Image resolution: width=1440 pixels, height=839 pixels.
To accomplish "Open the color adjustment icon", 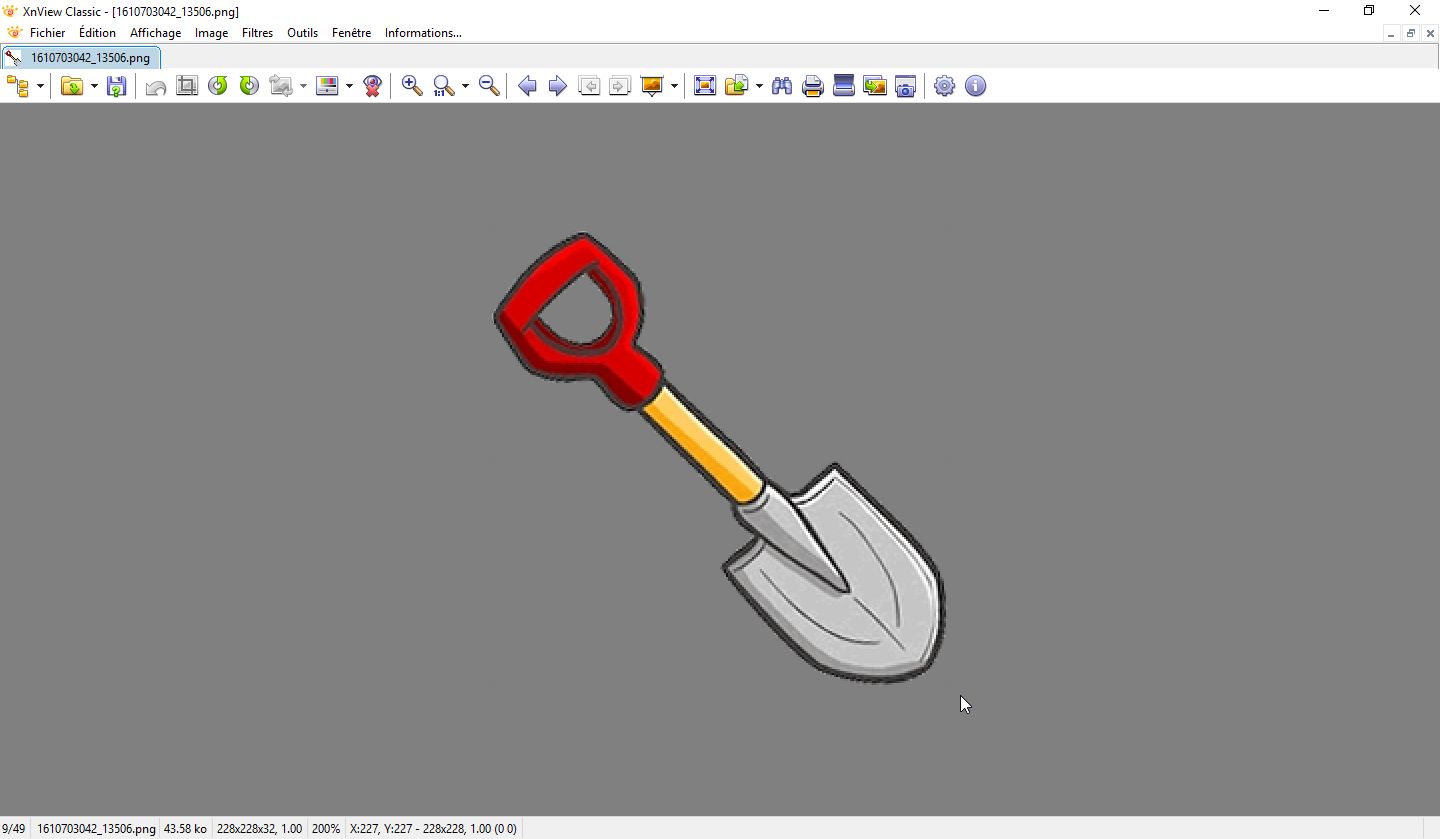I will [x=327, y=86].
